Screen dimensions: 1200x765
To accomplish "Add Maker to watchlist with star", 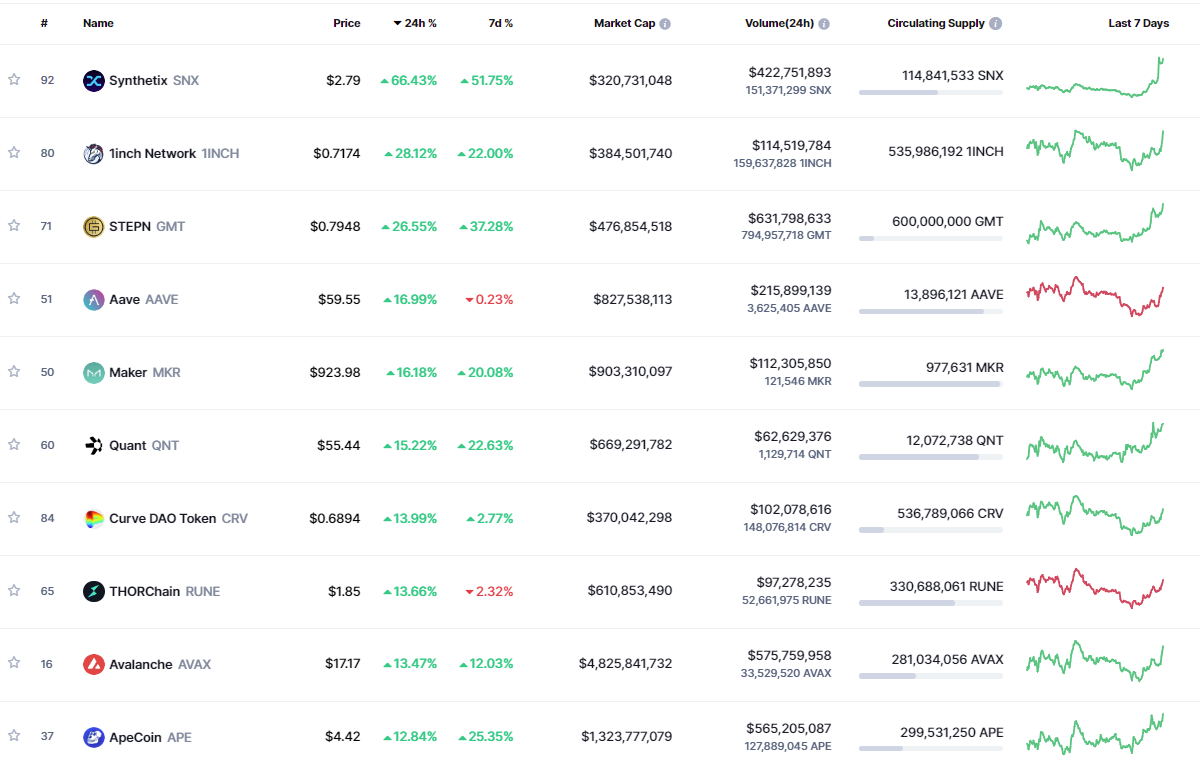I will (14, 372).
